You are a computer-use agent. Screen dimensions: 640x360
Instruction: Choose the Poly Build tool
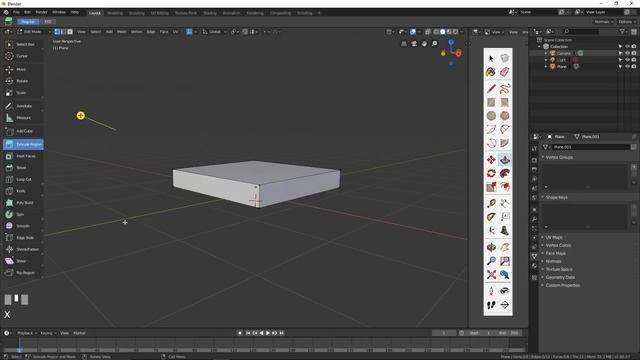click(x=23, y=202)
